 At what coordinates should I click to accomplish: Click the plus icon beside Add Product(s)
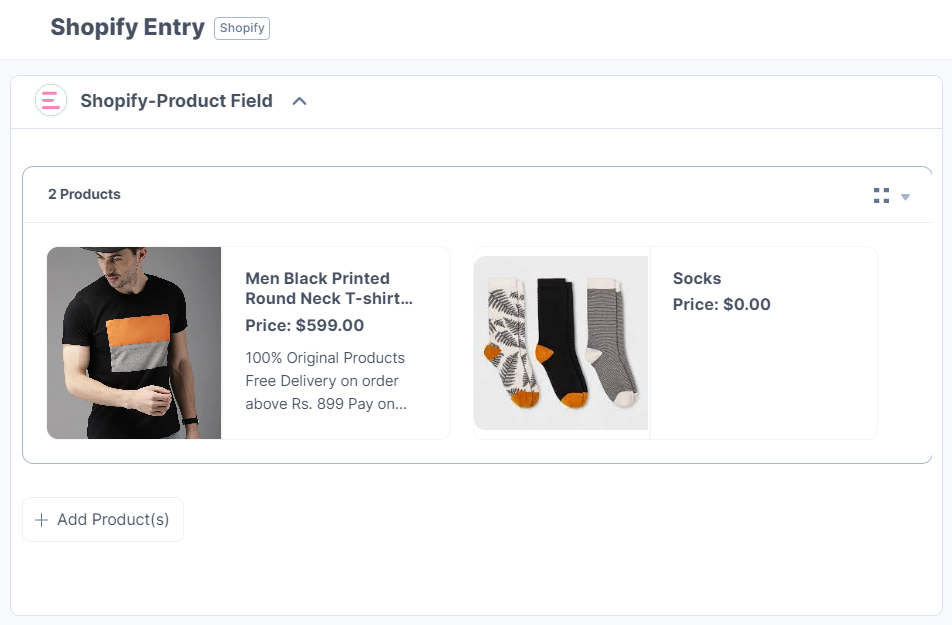41,519
